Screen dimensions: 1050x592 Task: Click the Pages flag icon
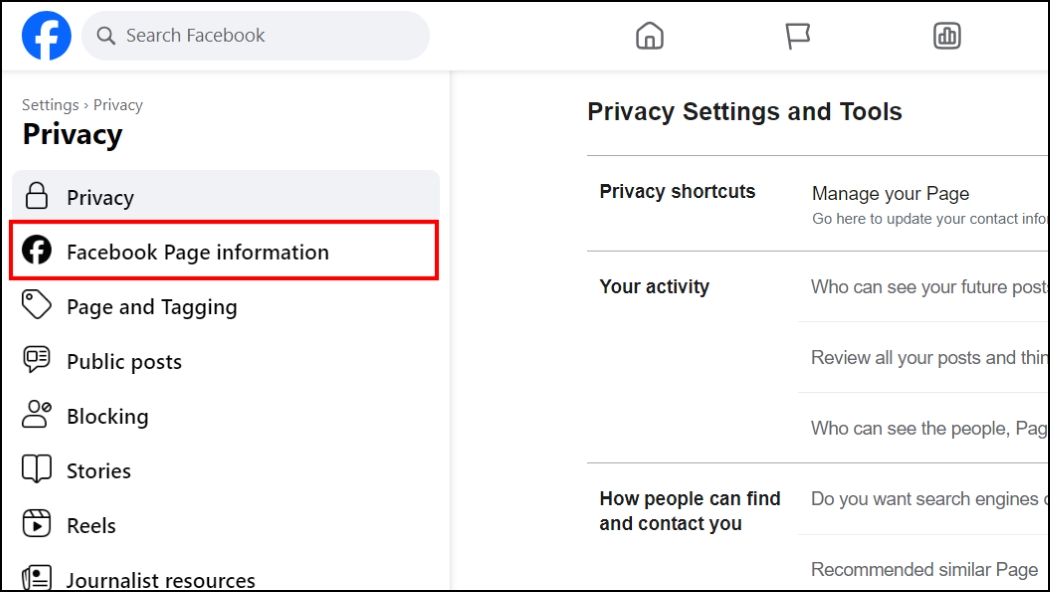[x=798, y=35]
